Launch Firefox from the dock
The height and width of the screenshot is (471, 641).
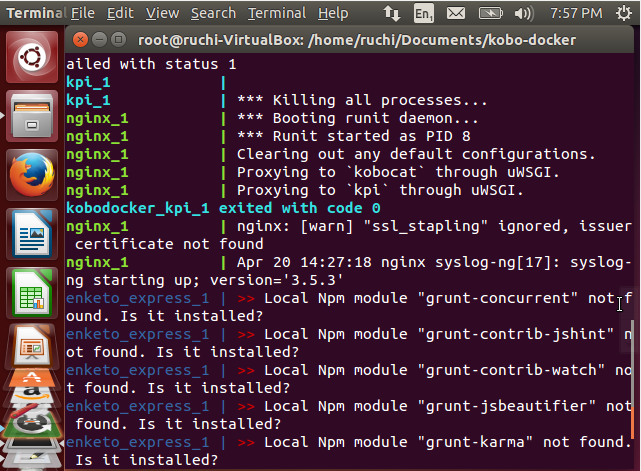(x=32, y=175)
